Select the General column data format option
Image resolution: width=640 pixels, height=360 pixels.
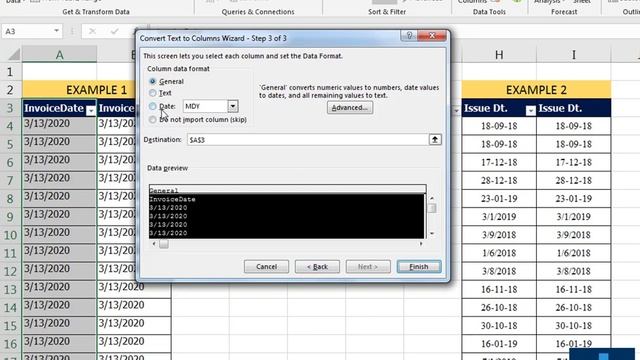153,82
